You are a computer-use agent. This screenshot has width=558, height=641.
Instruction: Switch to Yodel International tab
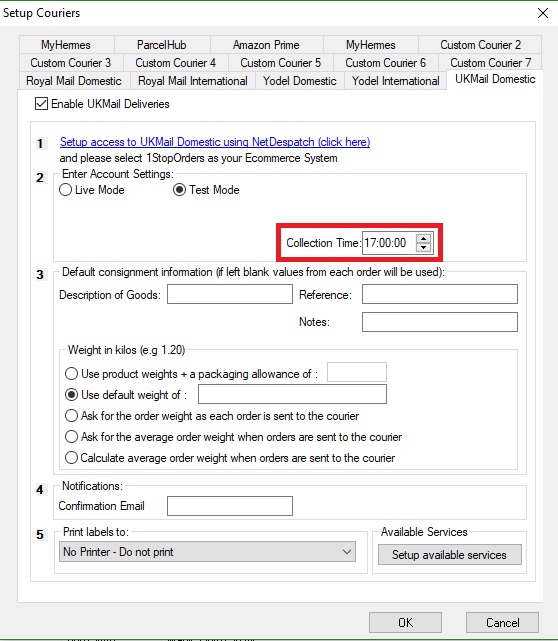click(x=395, y=81)
